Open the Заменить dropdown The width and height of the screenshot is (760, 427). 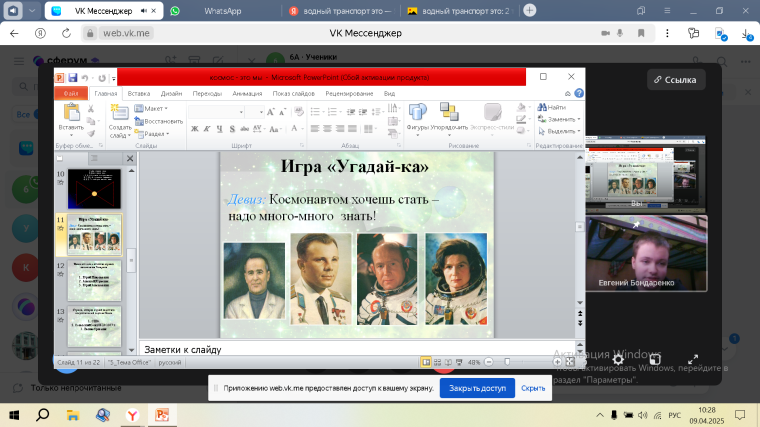(x=559, y=119)
